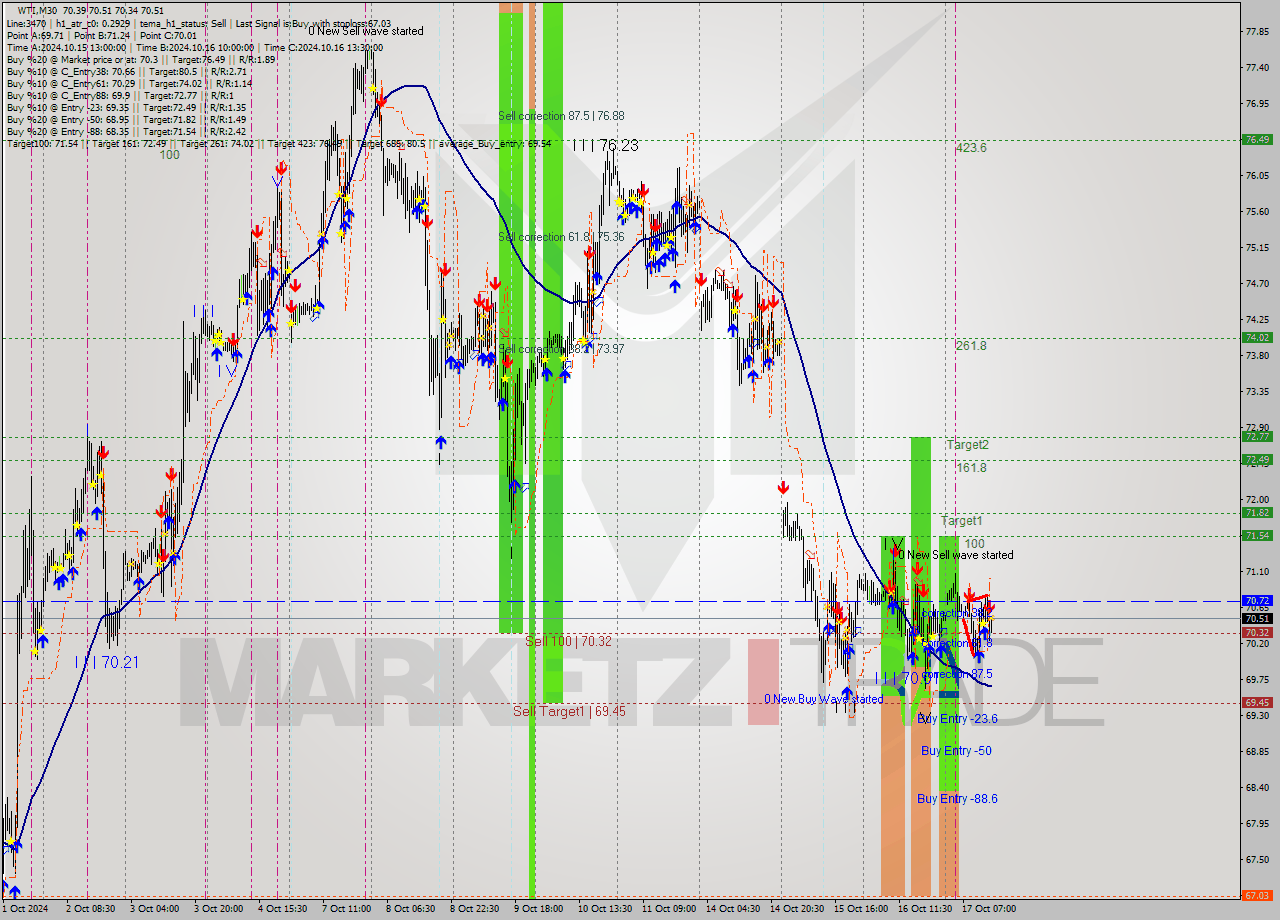Click the '9 Oct 18:00' time axis label
1280x920 pixels.
tap(538, 909)
